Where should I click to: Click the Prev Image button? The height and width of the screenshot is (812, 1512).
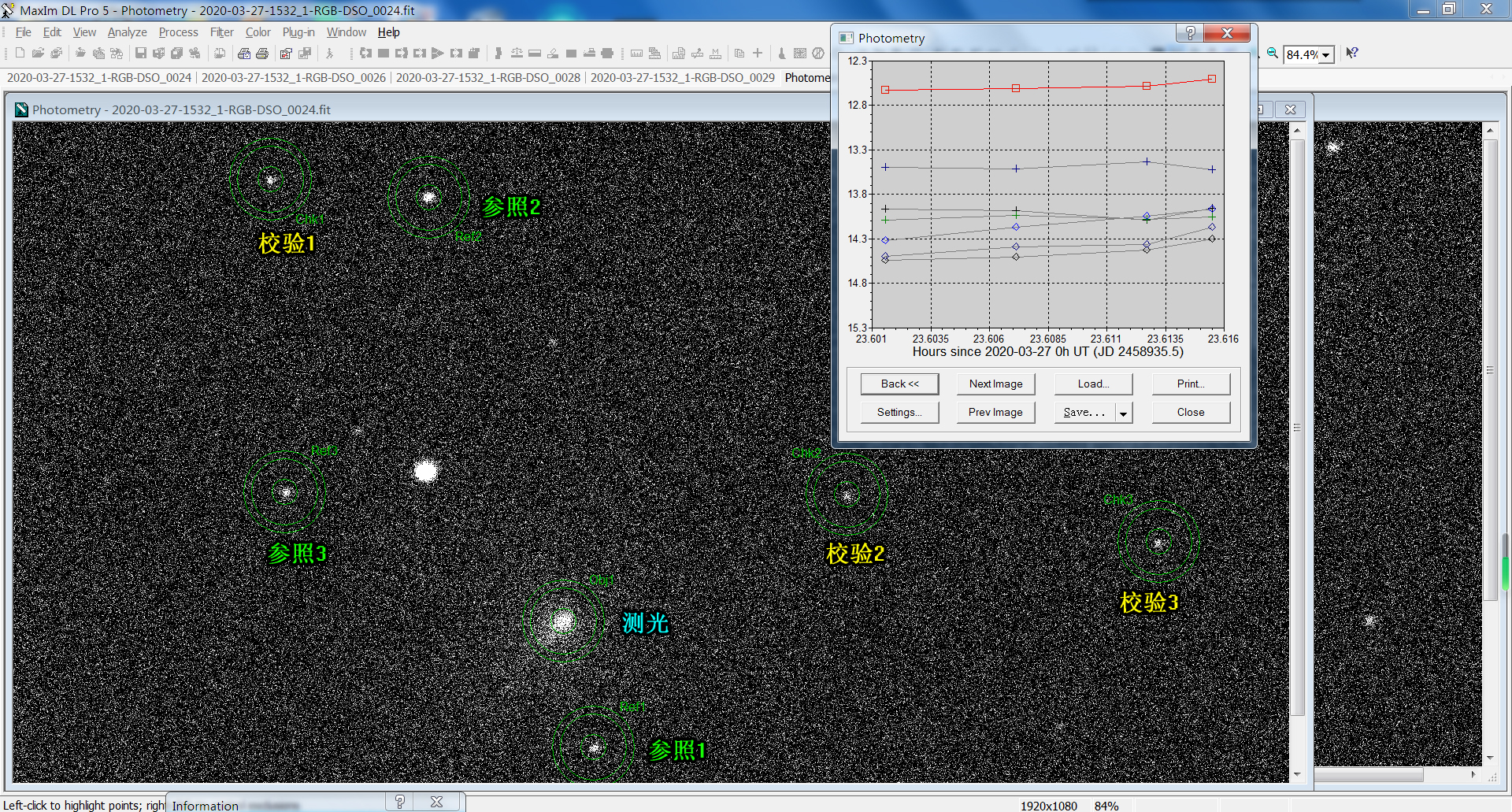click(x=996, y=412)
